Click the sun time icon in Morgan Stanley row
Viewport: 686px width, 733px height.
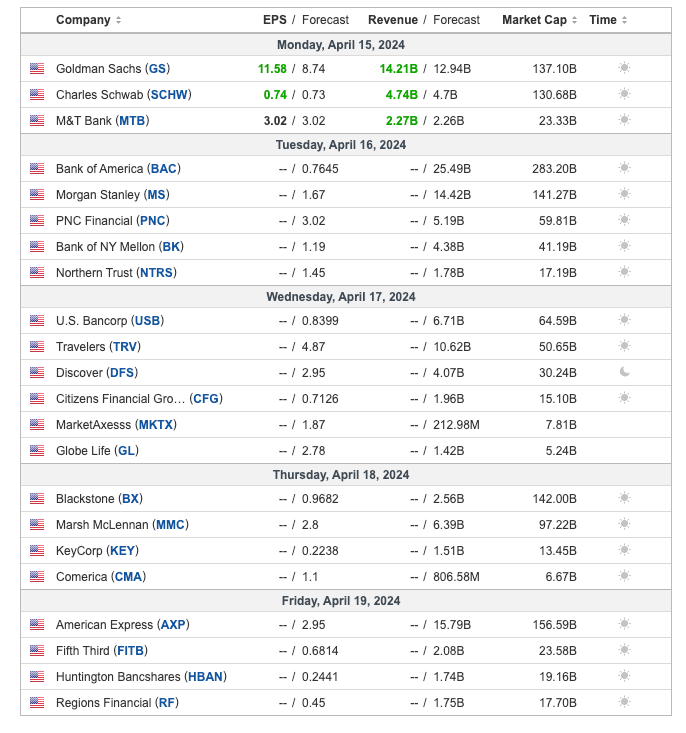624,194
